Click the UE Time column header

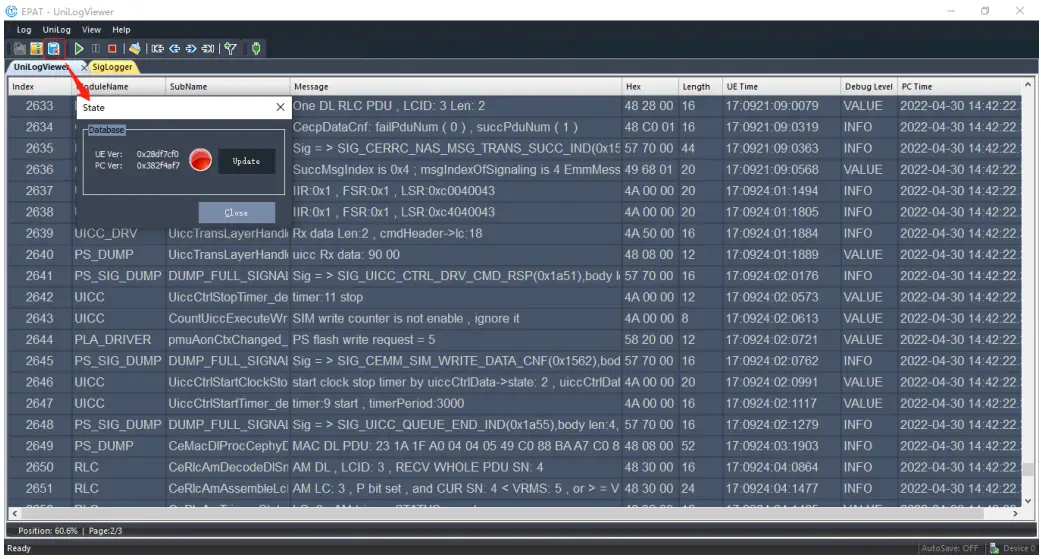pos(781,86)
